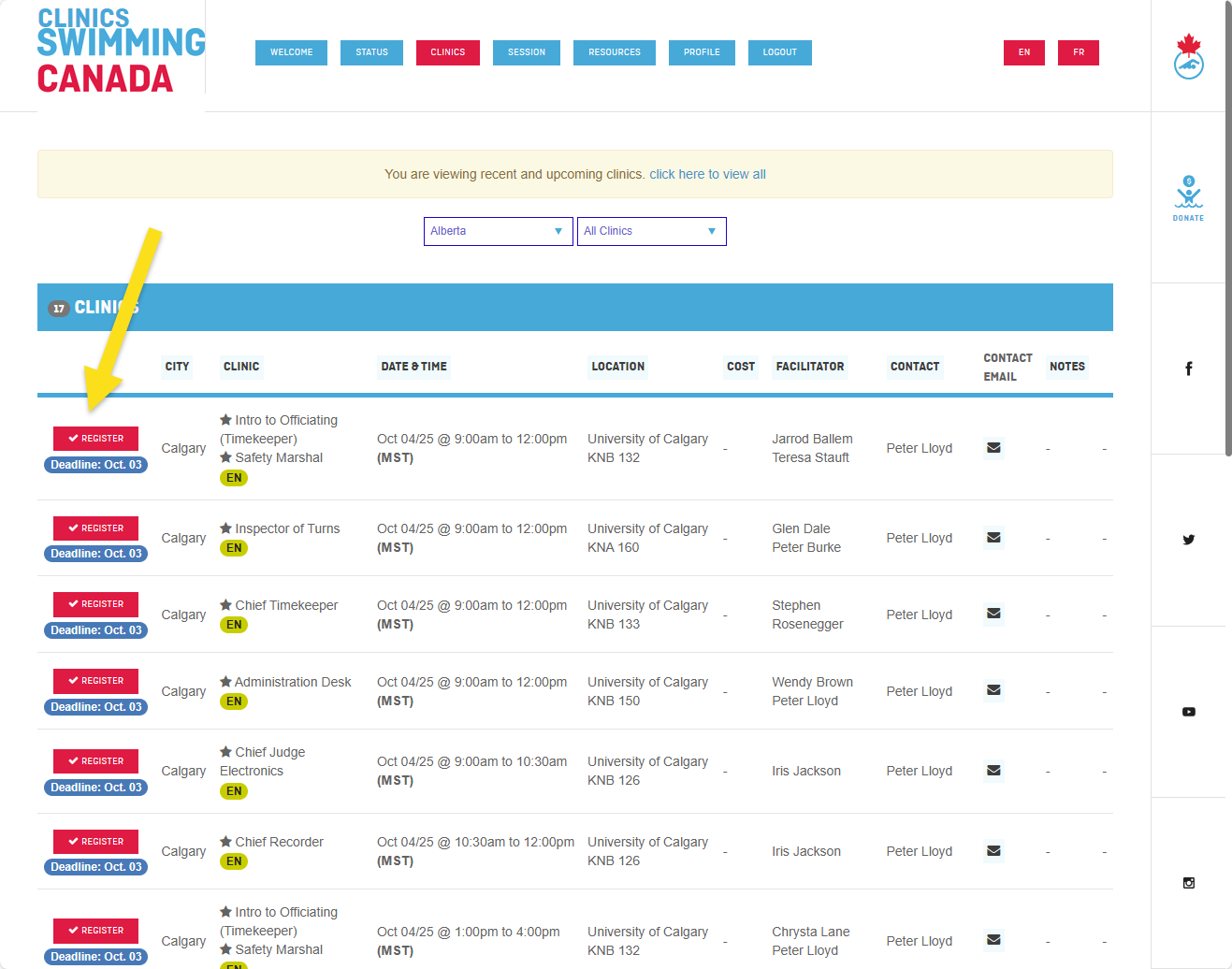Open the Twitter icon in sidebar

[1188, 540]
